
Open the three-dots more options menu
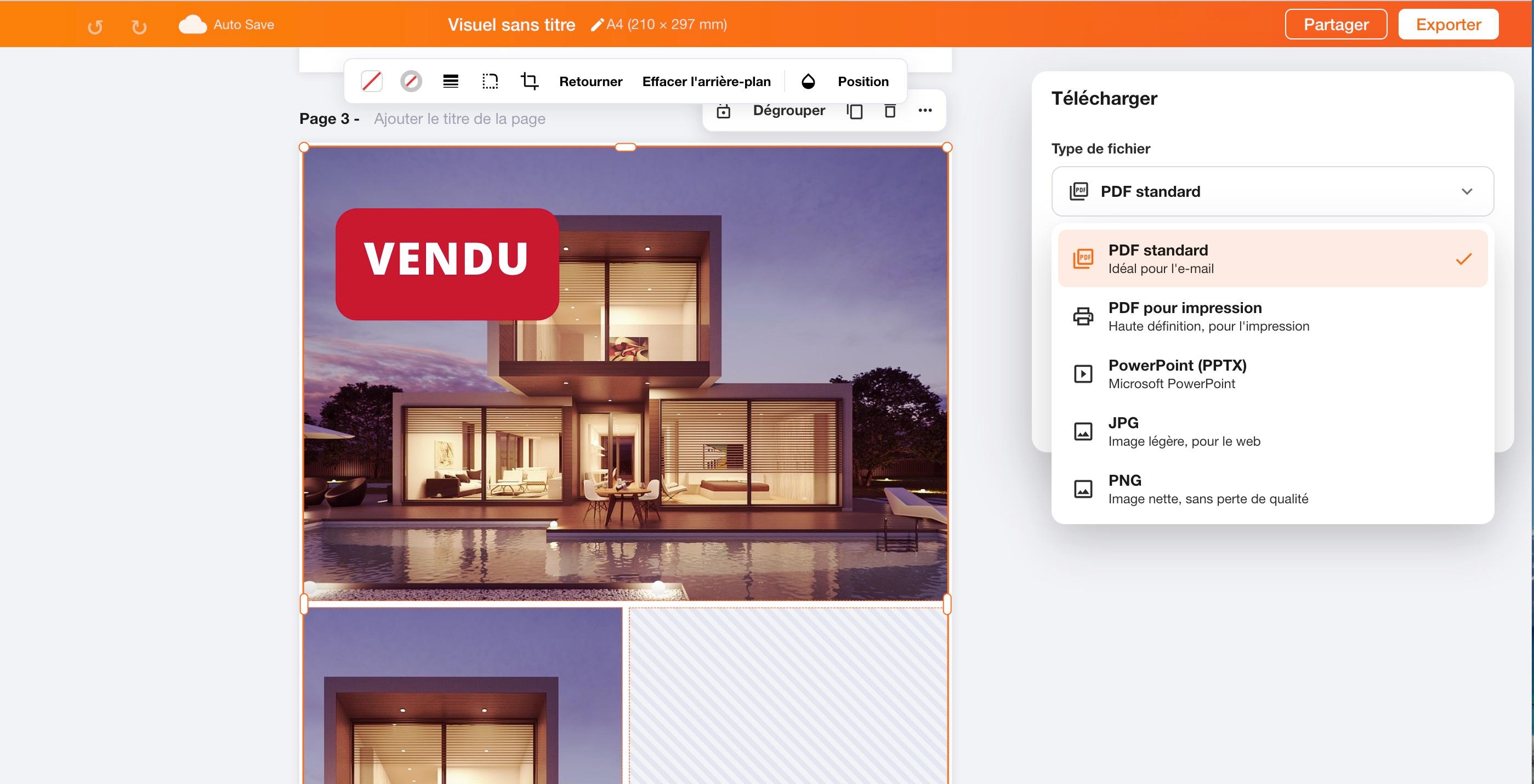pyautogui.click(x=925, y=110)
